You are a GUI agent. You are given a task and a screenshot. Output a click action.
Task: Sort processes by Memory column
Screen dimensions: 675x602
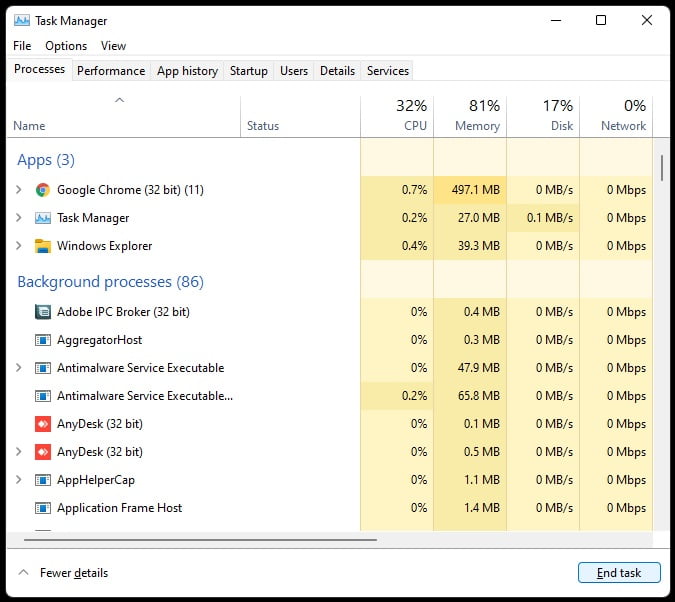pyautogui.click(x=470, y=117)
